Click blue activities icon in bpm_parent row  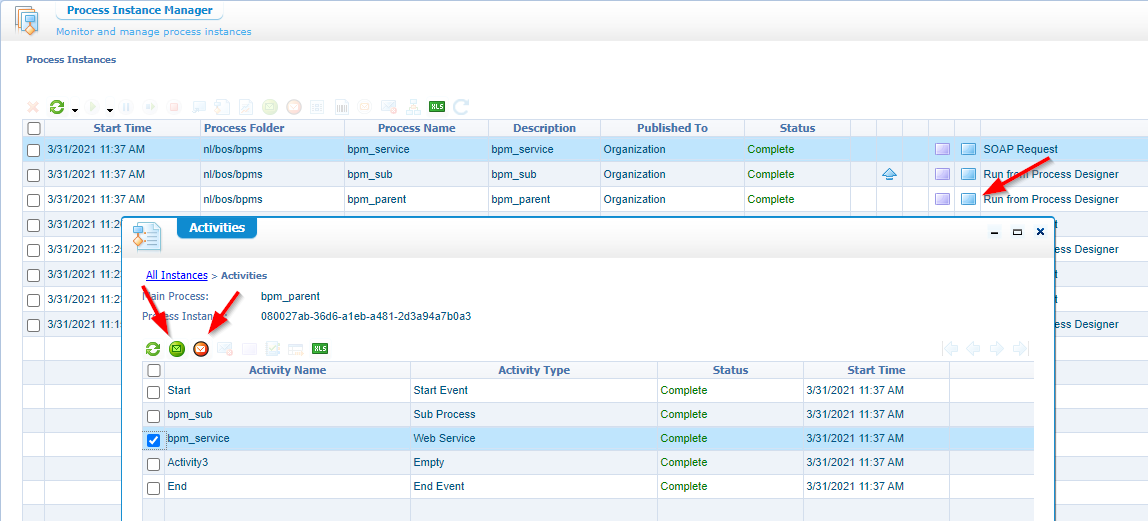pyautogui.click(x=968, y=199)
